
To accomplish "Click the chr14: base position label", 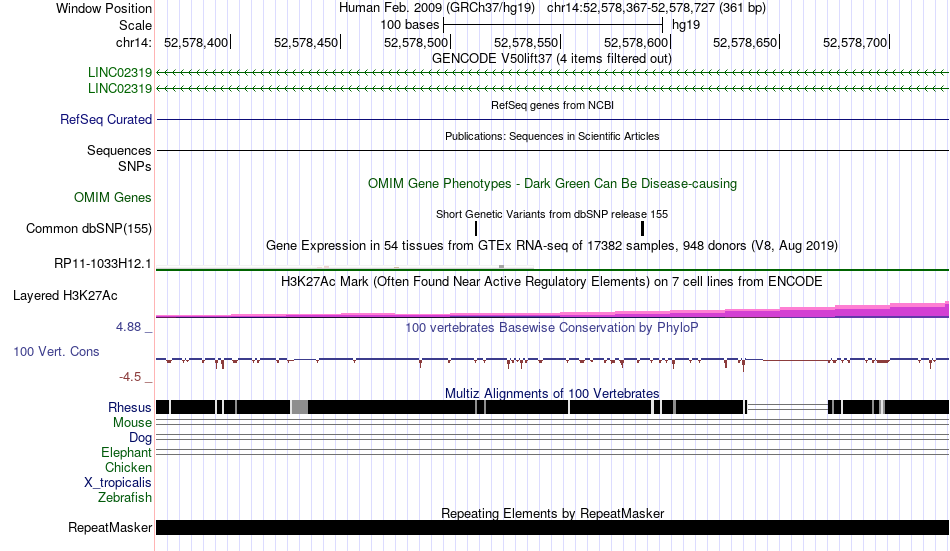I will pyautogui.click(x=133, y=42).
